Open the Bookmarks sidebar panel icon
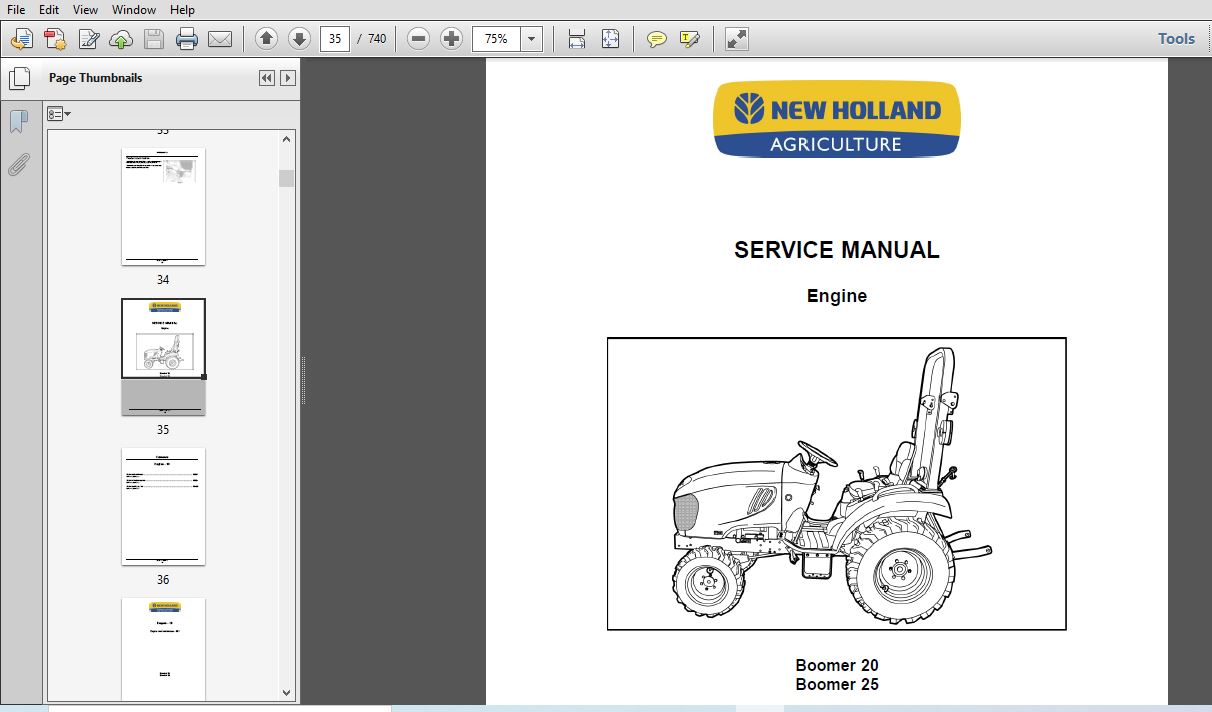Image resolution: width=1212 pixels, height=712 pixels. pyautogui.click(x=19, y=122)
